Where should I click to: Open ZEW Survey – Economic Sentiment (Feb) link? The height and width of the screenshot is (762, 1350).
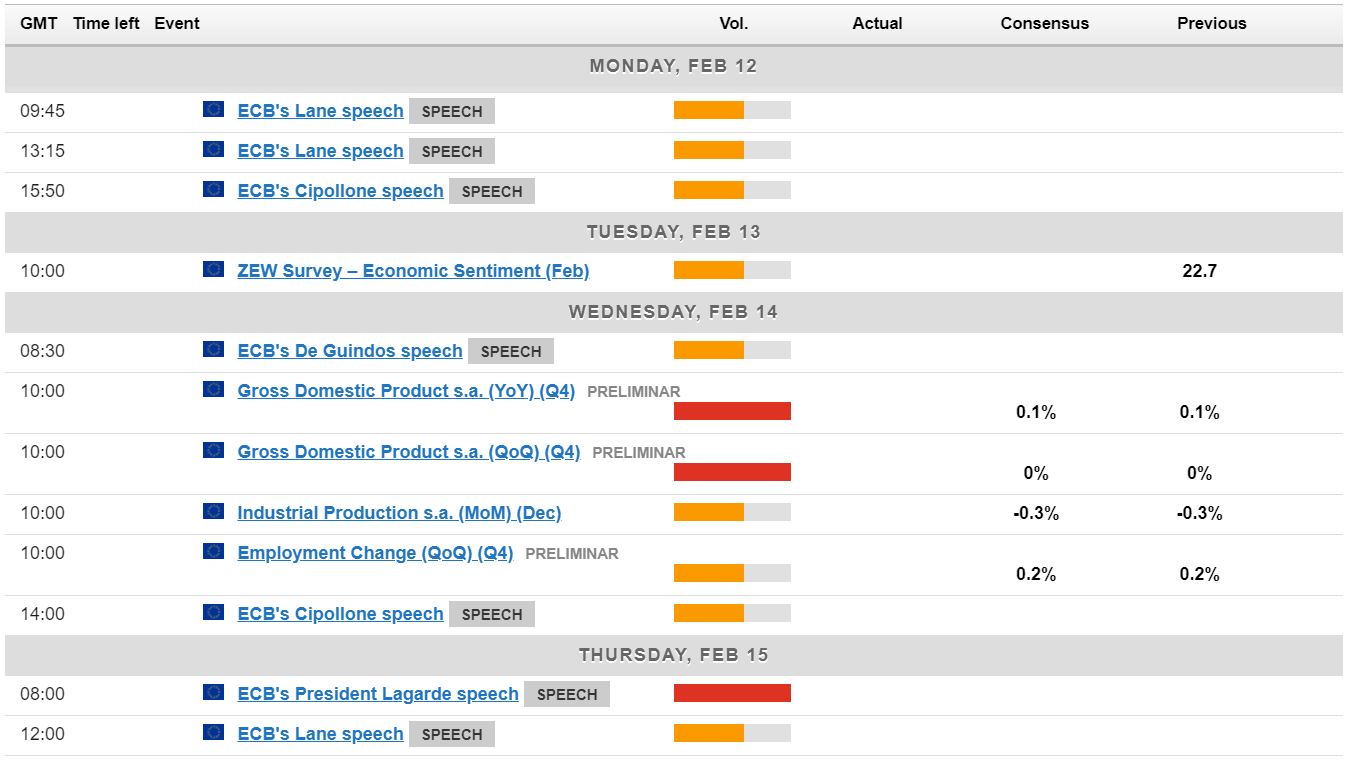tap(413, 271)
